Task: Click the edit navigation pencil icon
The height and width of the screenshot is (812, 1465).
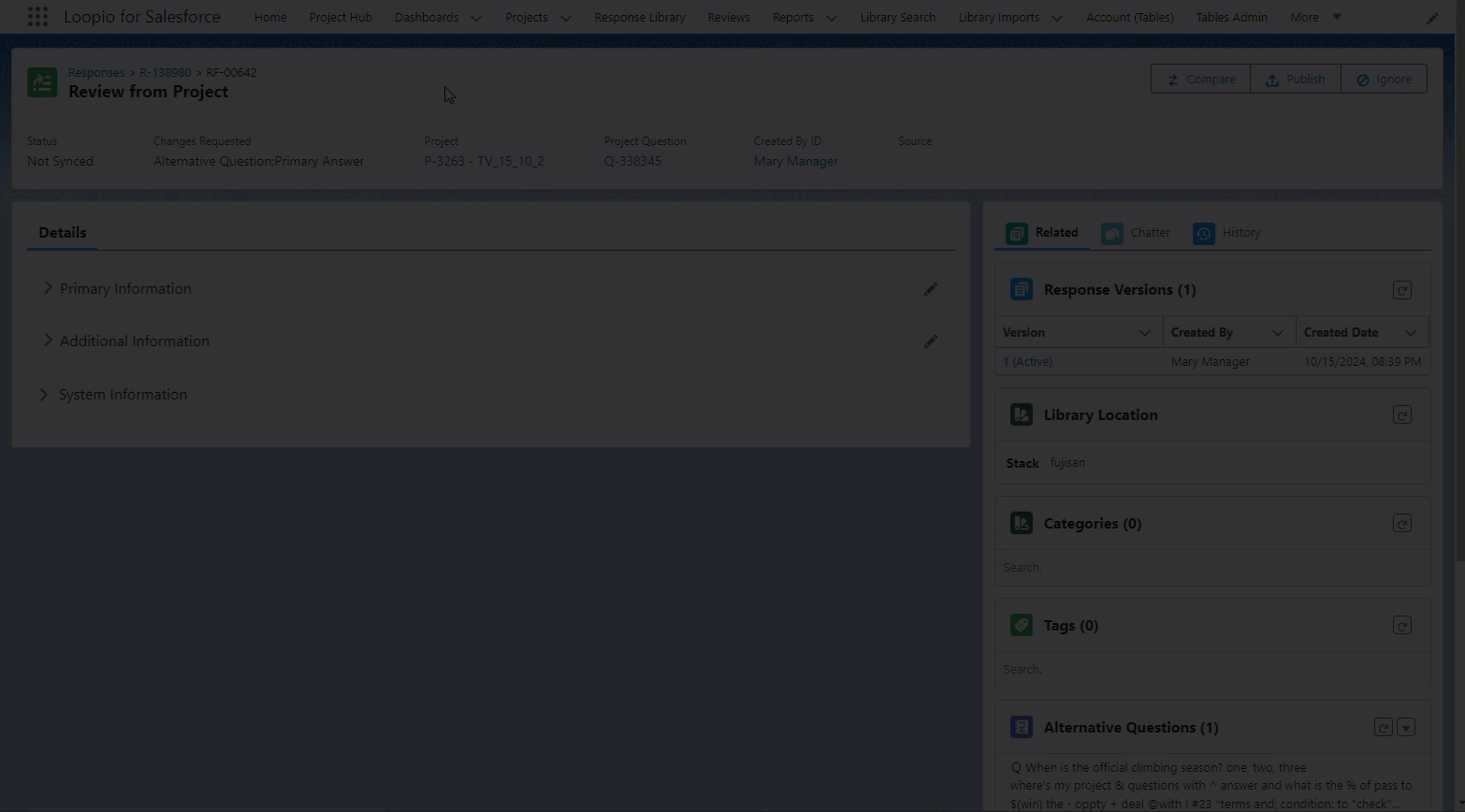Action: (1431, 18)
